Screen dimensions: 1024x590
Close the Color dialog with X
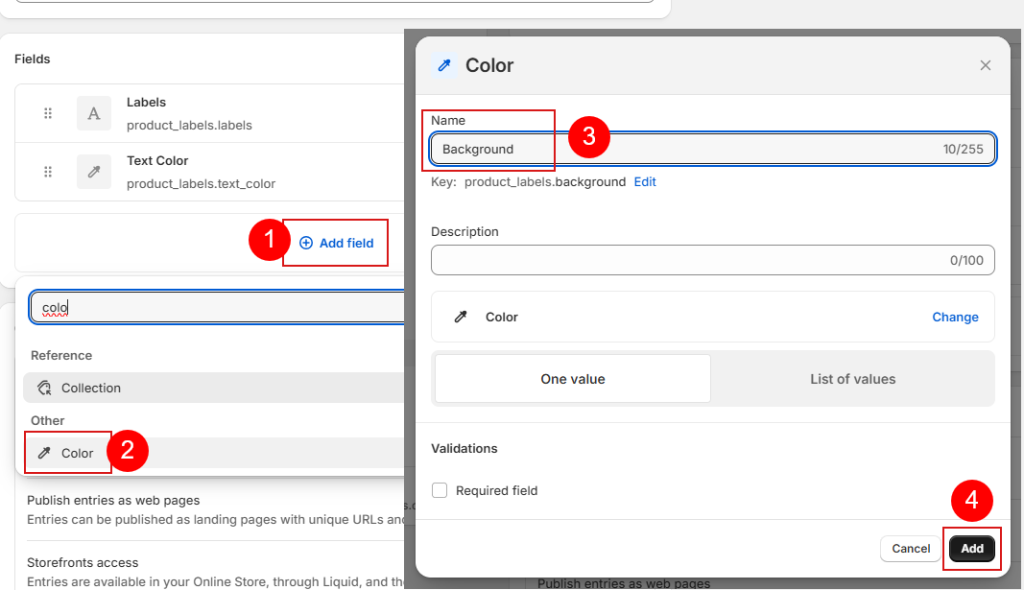click(x=985, y=66)
